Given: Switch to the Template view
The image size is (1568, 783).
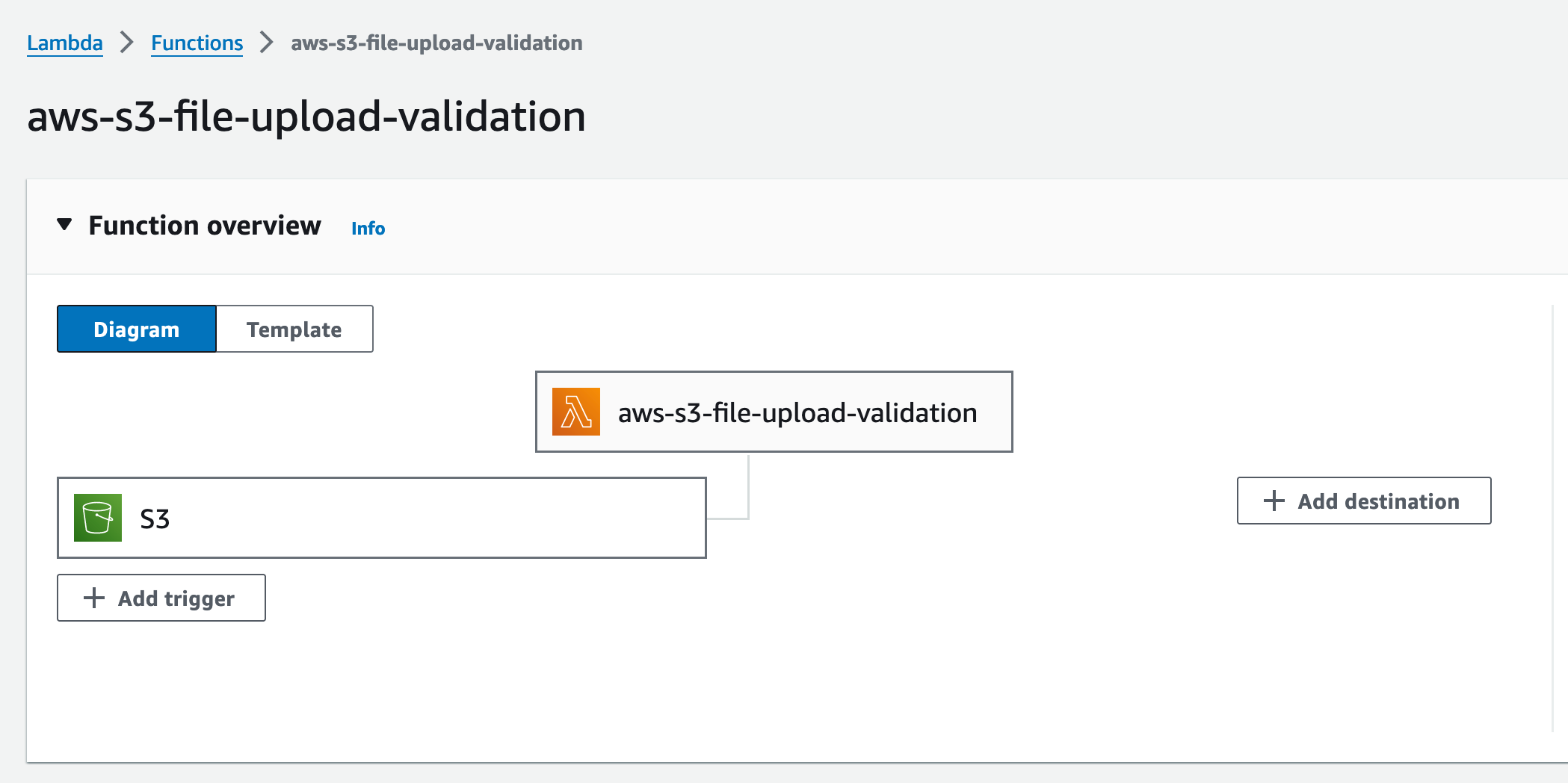Looking at the screenshot, I should click(x=294, y=329).
